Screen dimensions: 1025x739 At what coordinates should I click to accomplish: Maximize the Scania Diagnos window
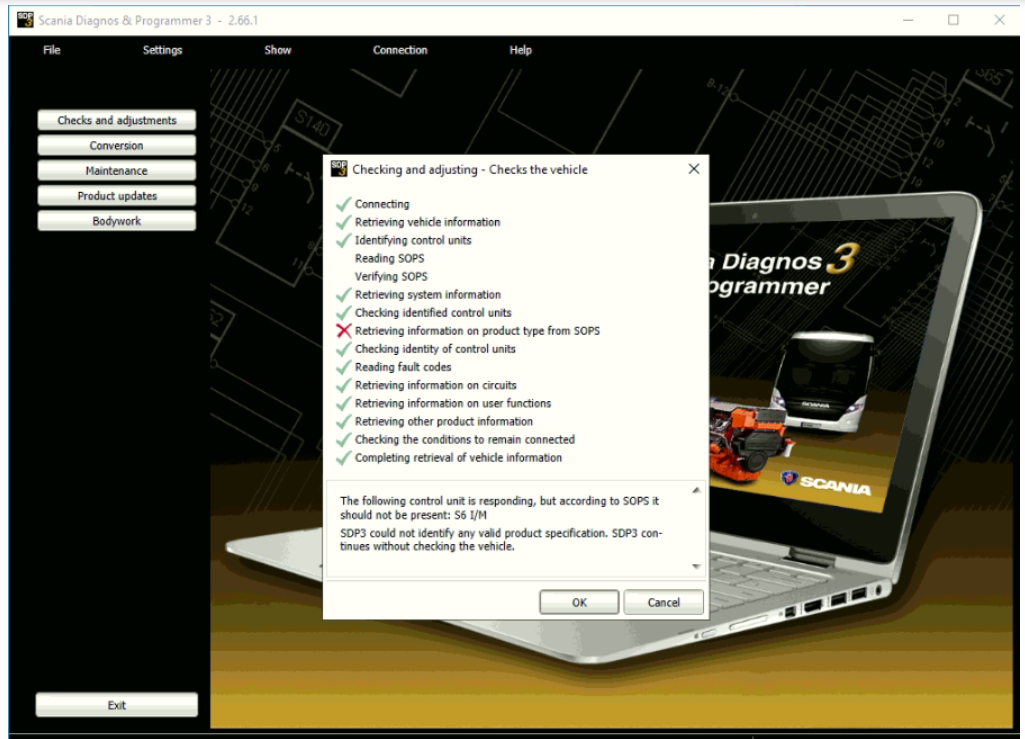click(953, 20)
